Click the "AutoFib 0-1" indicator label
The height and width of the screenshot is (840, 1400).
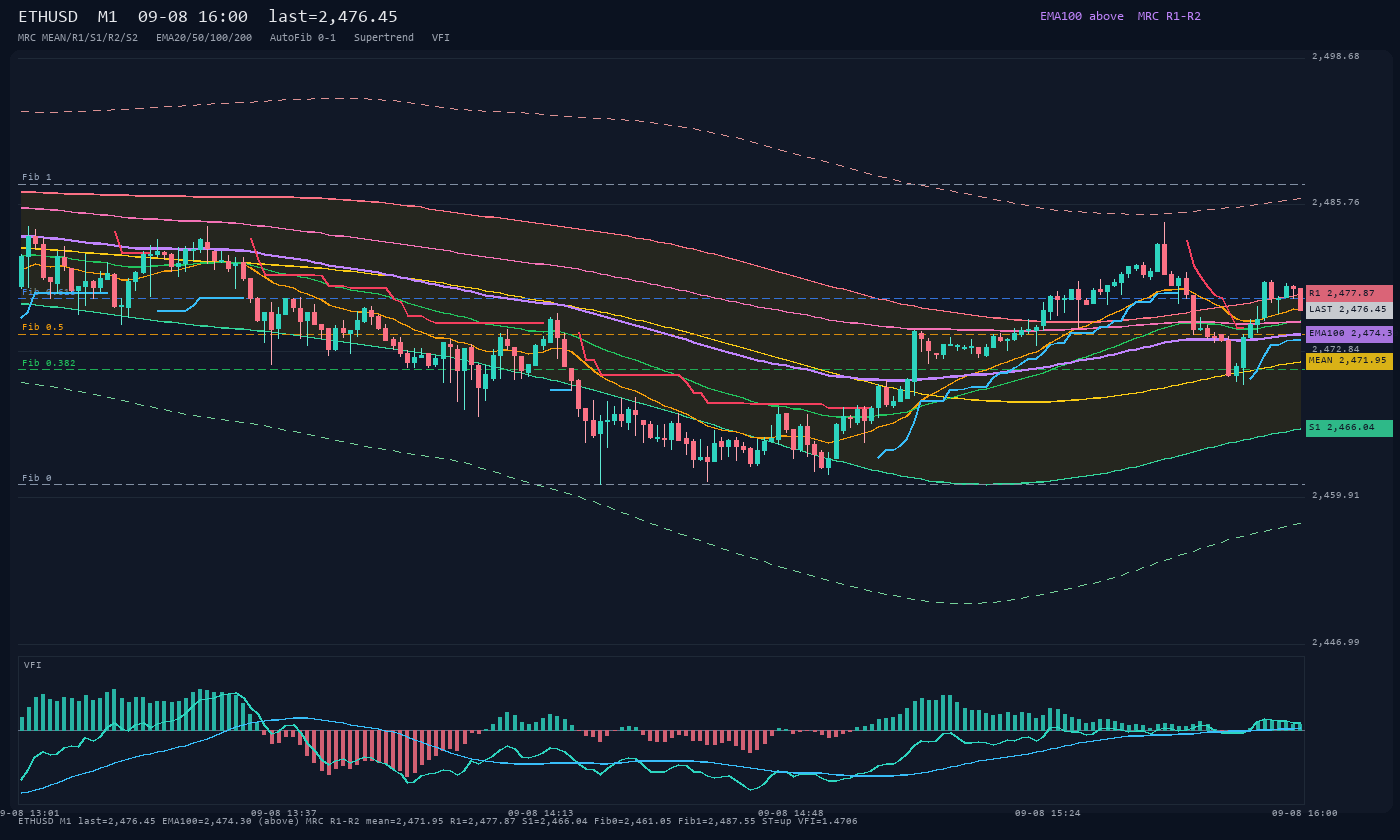303,37
